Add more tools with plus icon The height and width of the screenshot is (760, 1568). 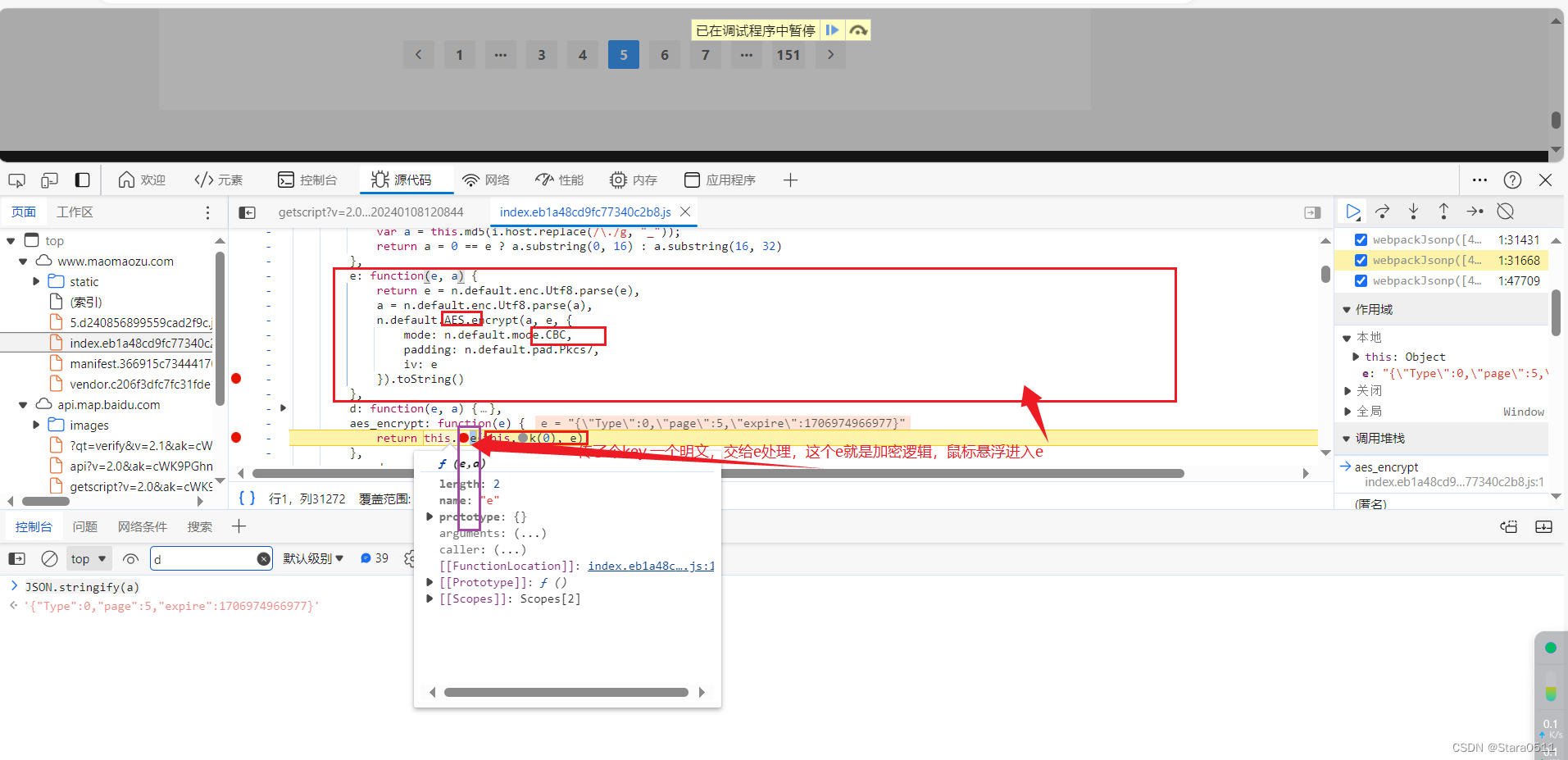(790, 180)
